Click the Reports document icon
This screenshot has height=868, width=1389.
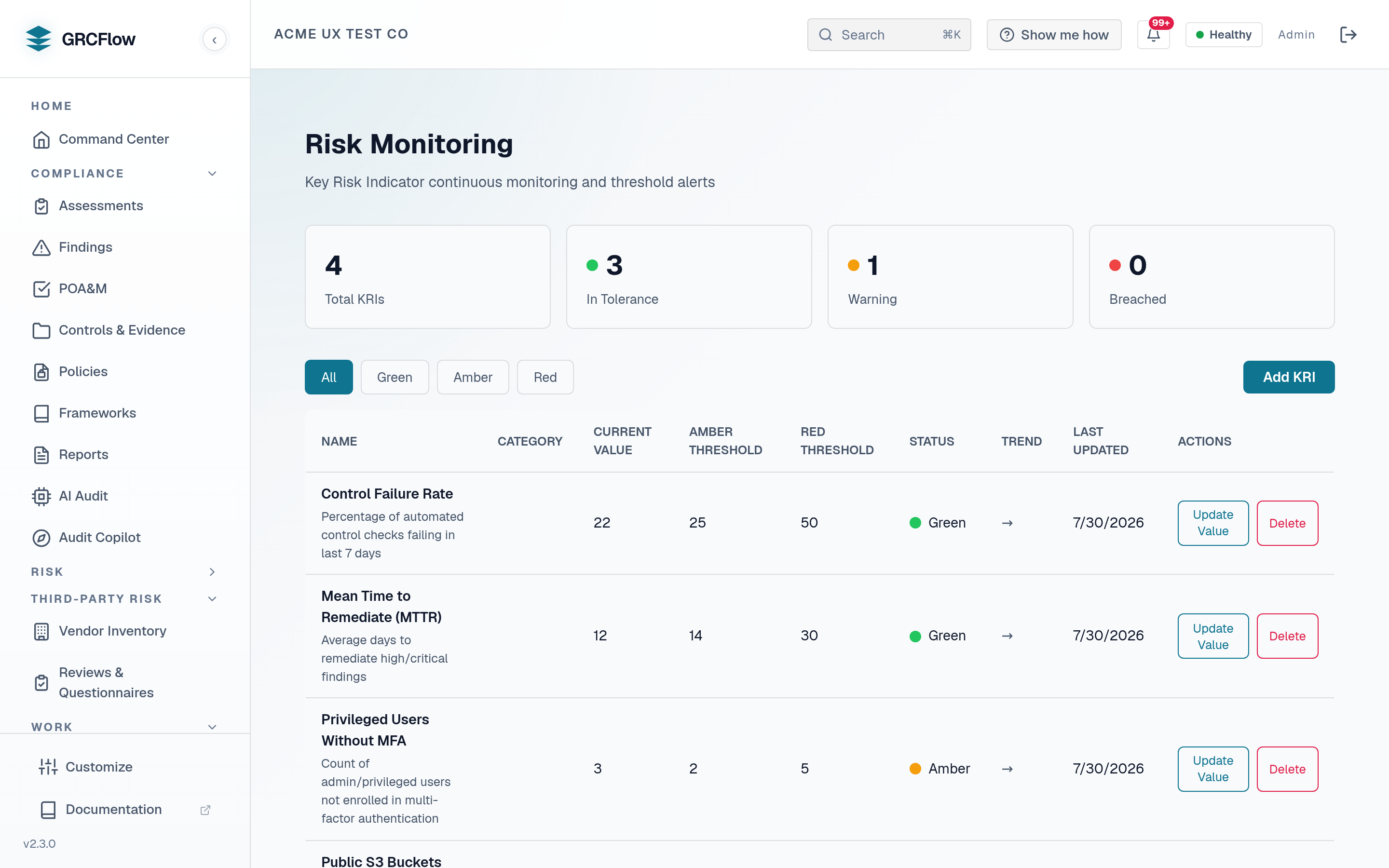point(41,455)
